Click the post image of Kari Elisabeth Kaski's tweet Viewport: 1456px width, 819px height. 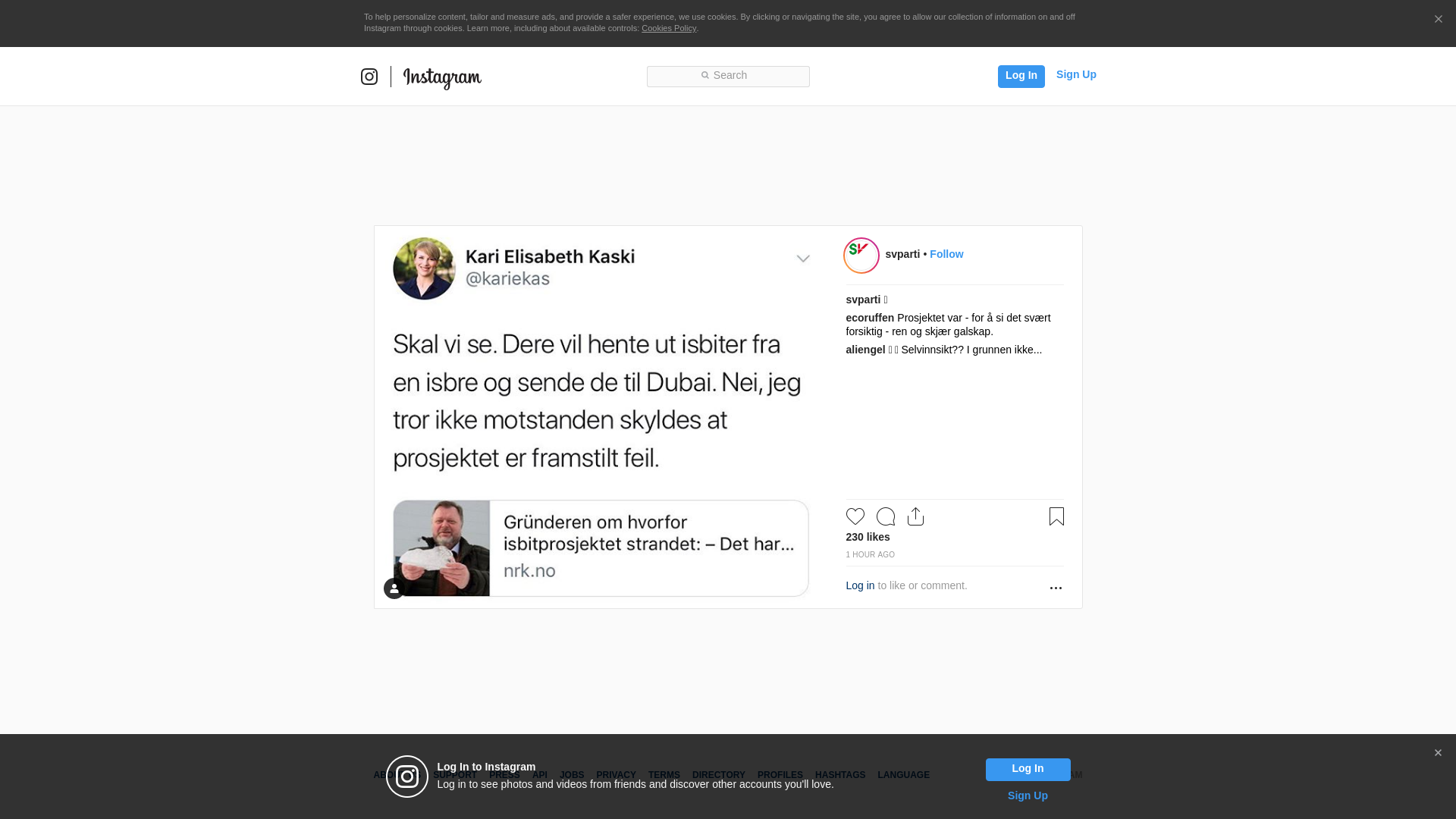click(601, 417)
